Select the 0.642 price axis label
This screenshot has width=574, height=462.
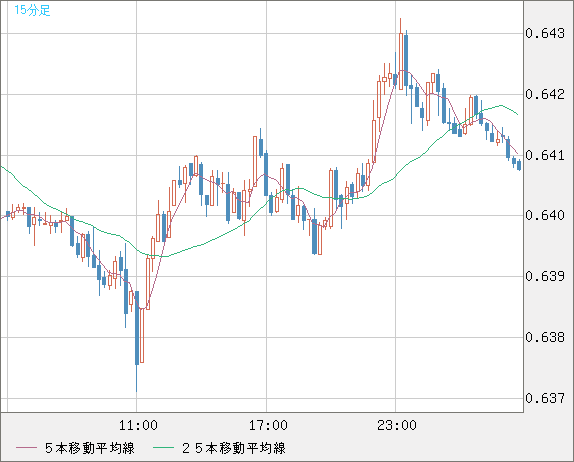click(545, 94)
